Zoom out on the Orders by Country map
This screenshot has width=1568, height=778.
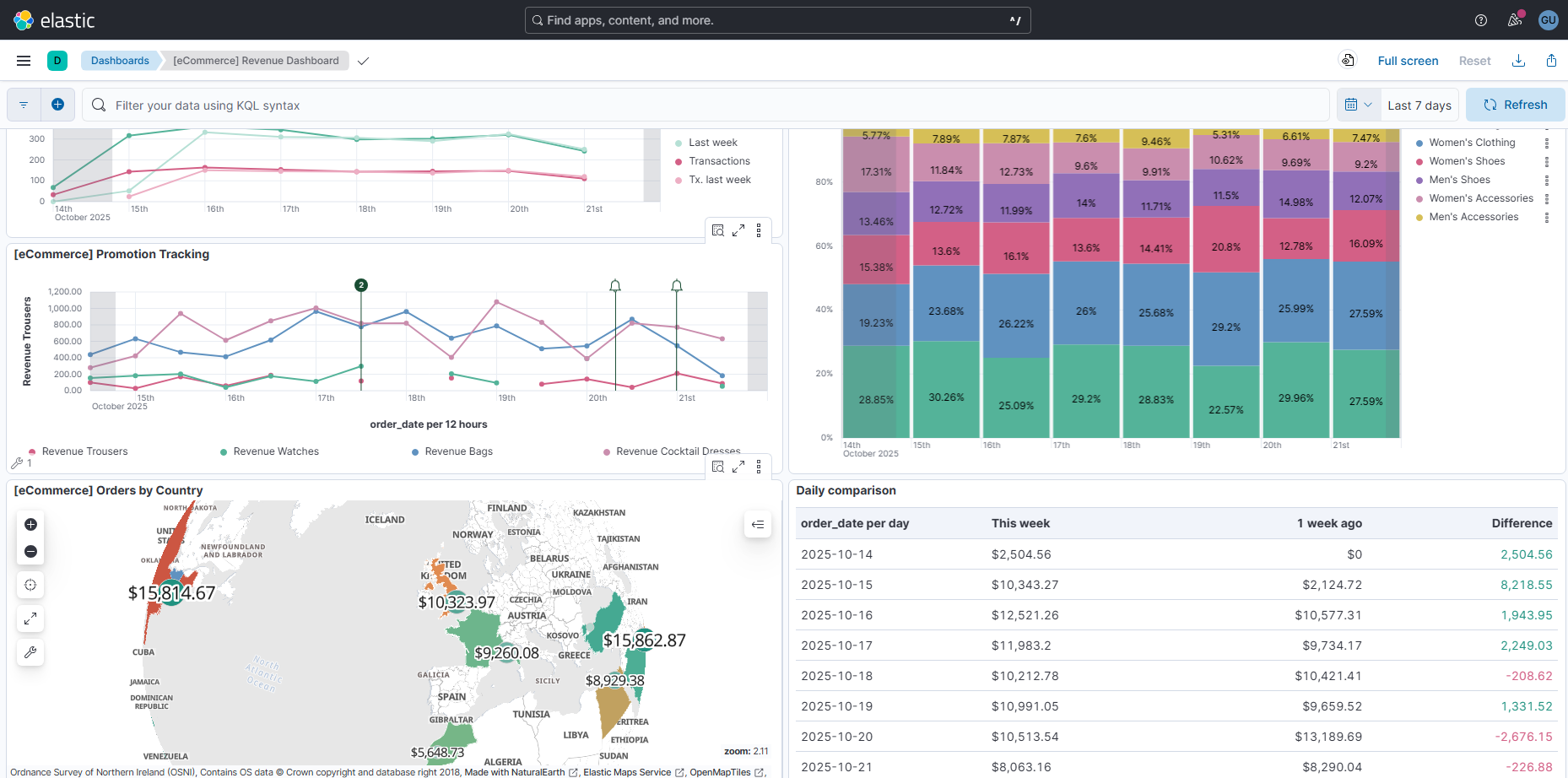(30, 551)
